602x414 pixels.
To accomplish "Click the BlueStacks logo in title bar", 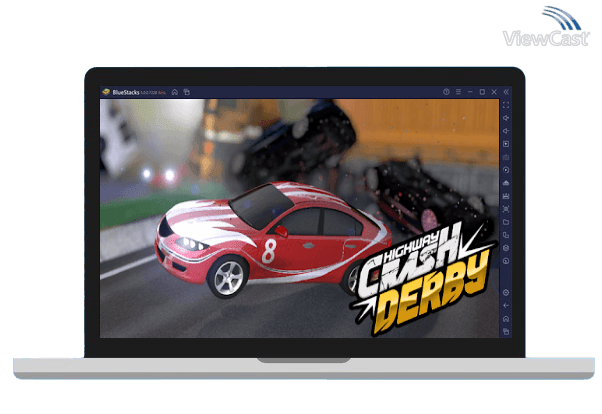I will [106, 92].
